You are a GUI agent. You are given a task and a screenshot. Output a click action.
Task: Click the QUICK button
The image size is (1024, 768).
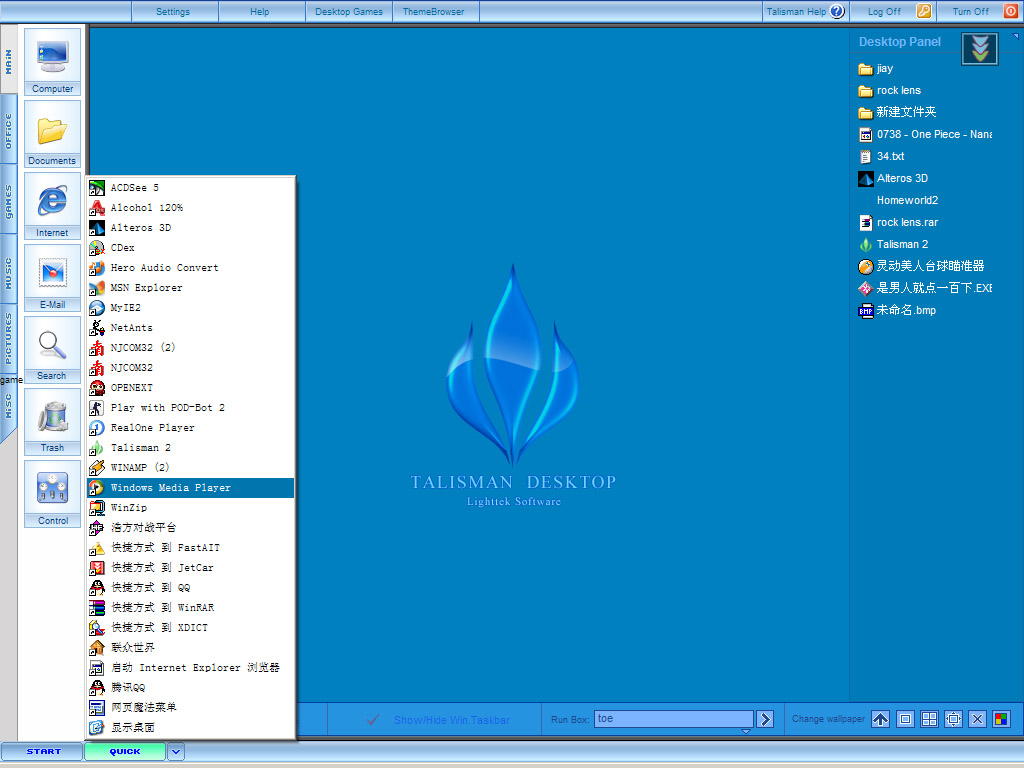pyautogui.click(x=125, y=752)
